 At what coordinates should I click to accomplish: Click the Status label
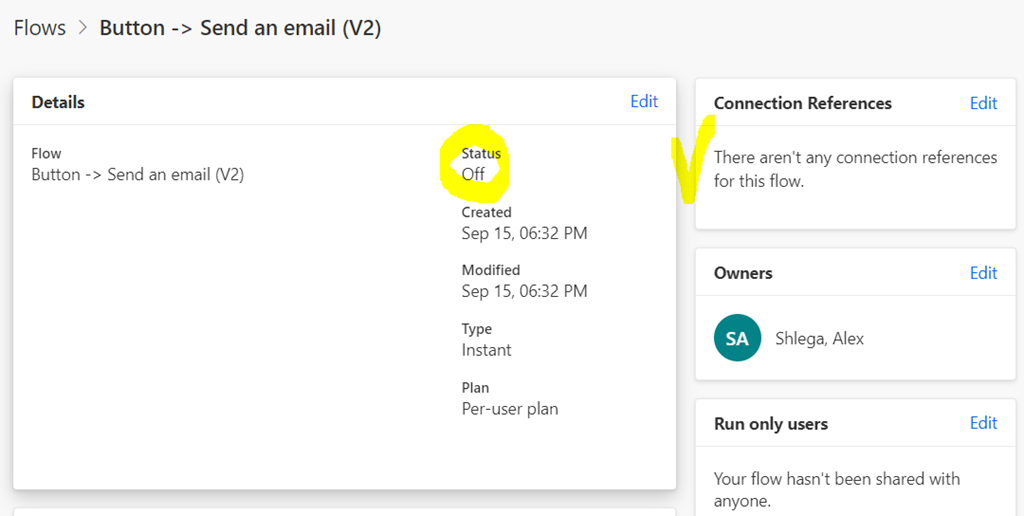pos(481,153)
